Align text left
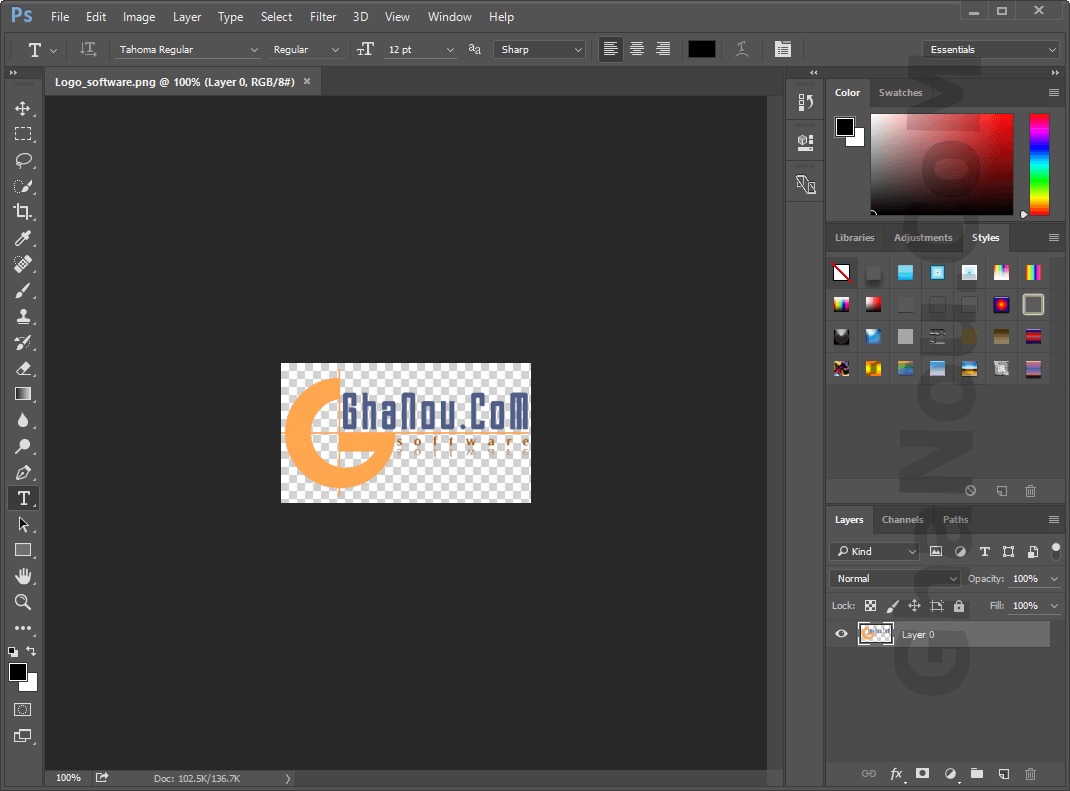Viewport: 1070px width, 791px height. point(611,49)
